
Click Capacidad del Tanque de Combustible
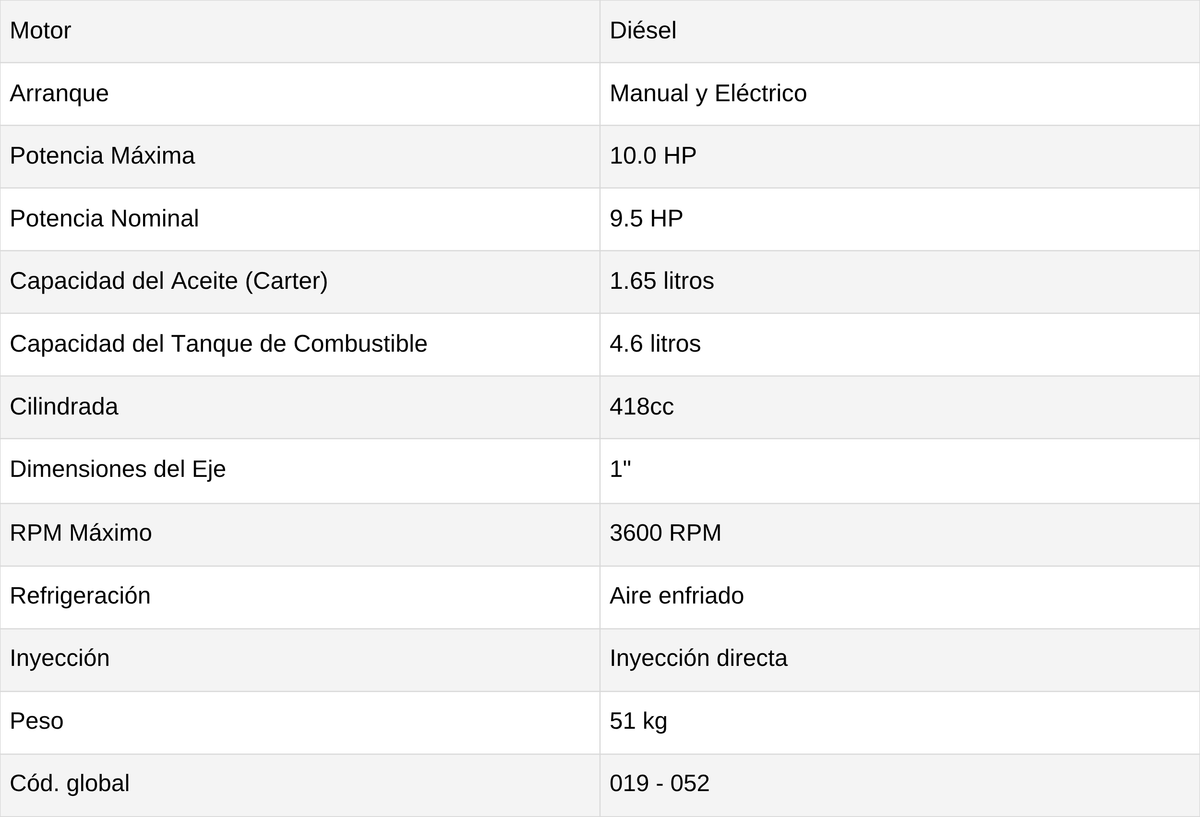(x=218, y=344)
